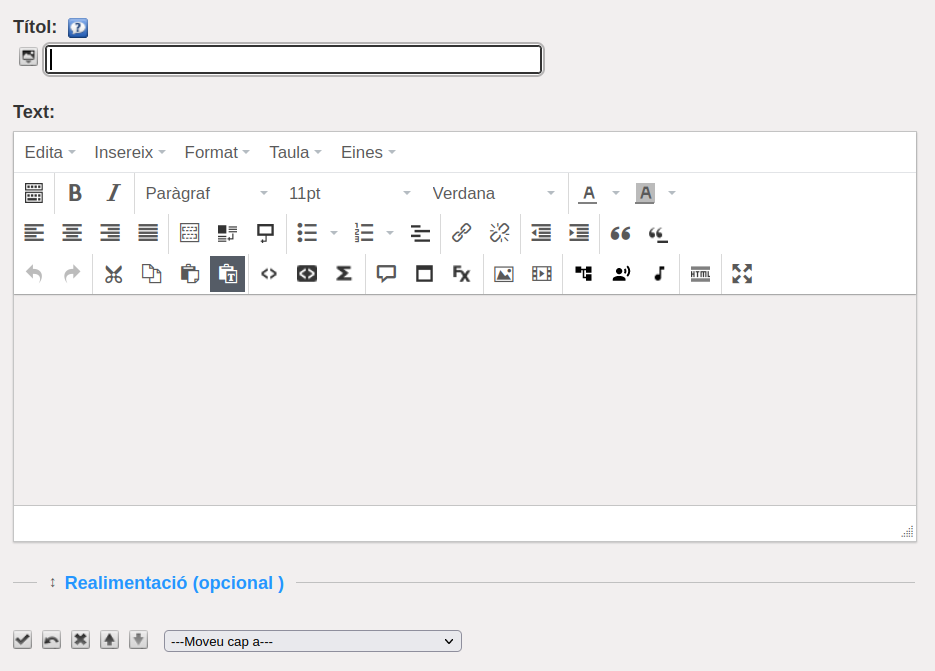Click the undo arrow in editor toolbar
This screenshot has width=935, height=671.
click(x=34, y=274)
